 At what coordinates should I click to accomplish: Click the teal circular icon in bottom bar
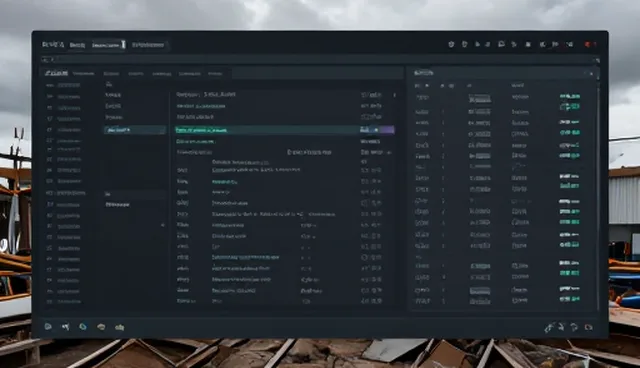(x=83, y=327)
